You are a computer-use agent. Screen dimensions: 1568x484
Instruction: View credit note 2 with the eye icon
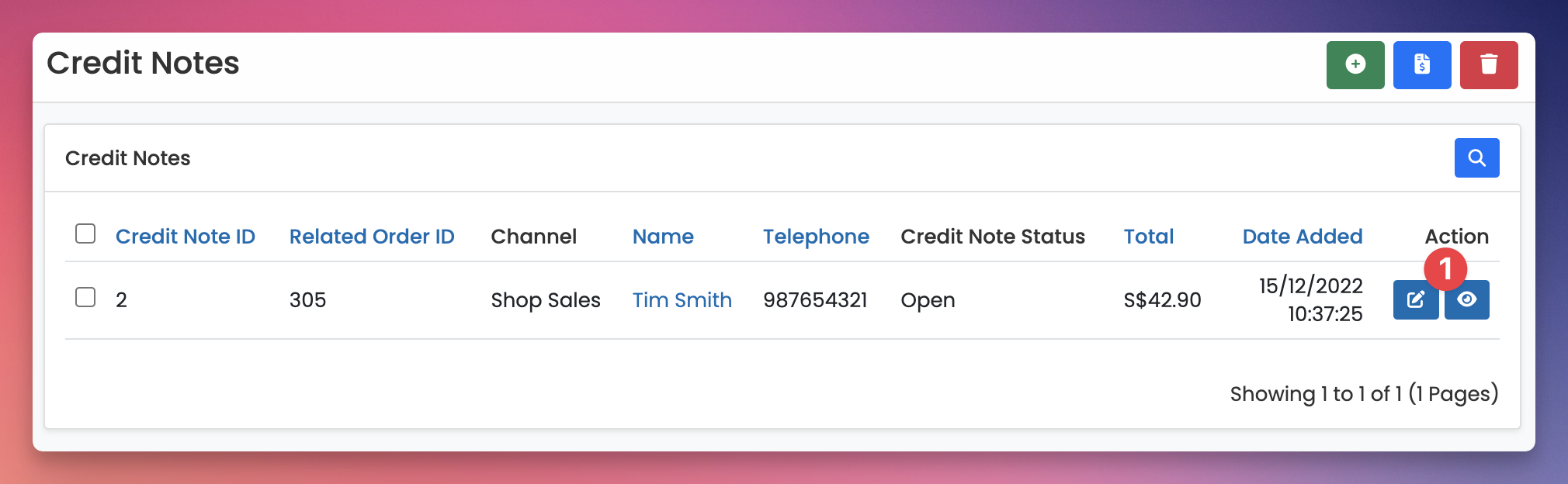[1467, 300]
